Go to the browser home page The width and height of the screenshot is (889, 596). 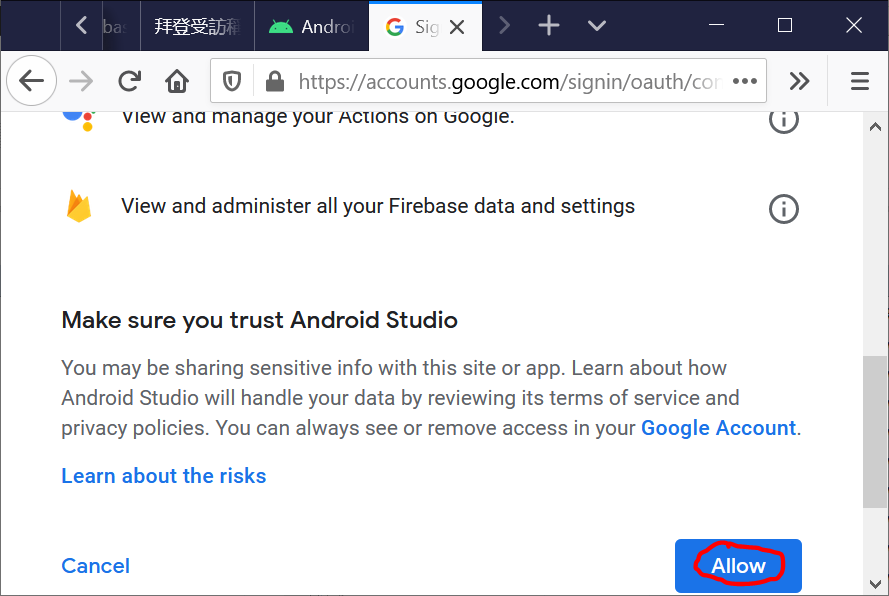tap(177, 81)
